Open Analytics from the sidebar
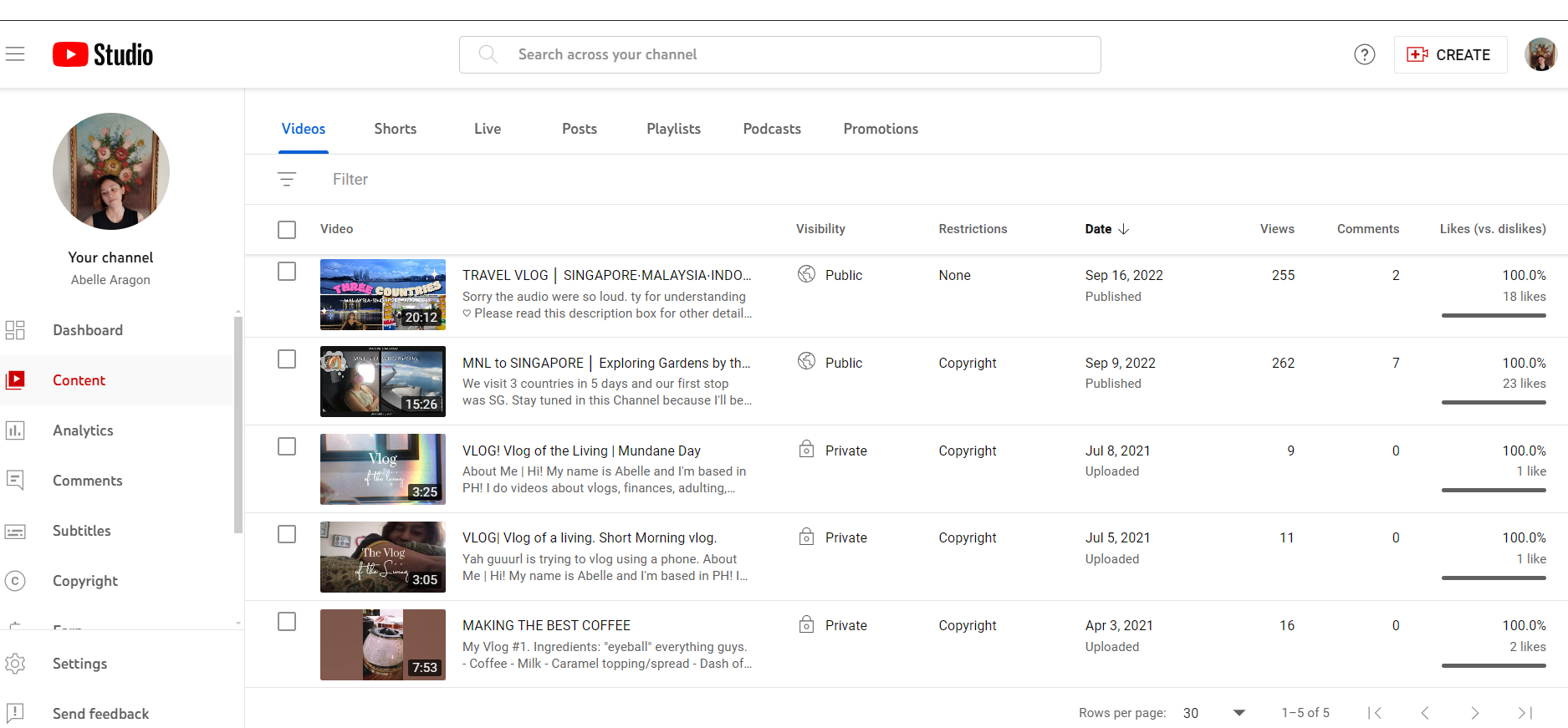Screen dimensions: 1568x728 click(83, 430)
